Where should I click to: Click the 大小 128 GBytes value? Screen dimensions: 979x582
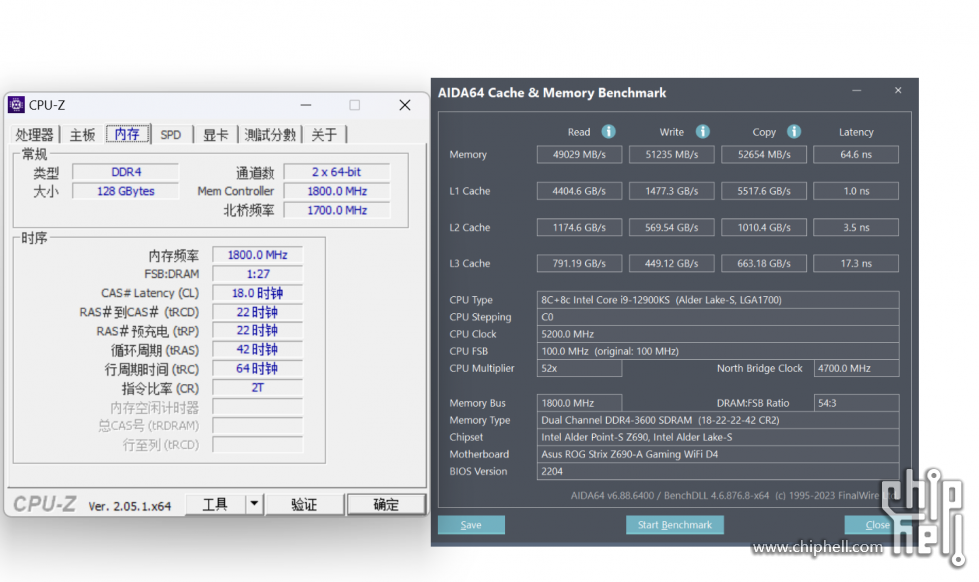coord(125,191)
